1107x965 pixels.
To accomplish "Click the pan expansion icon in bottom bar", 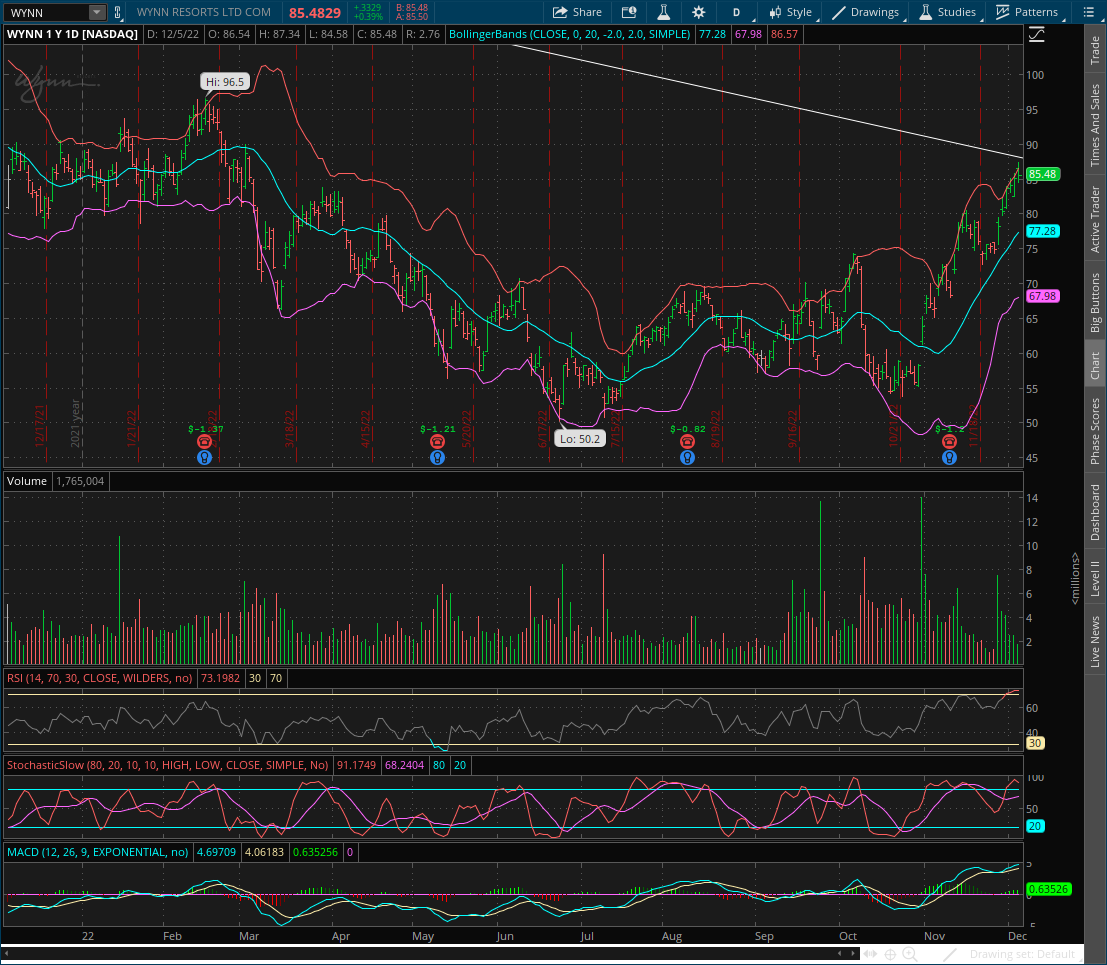I will (870, 954).
